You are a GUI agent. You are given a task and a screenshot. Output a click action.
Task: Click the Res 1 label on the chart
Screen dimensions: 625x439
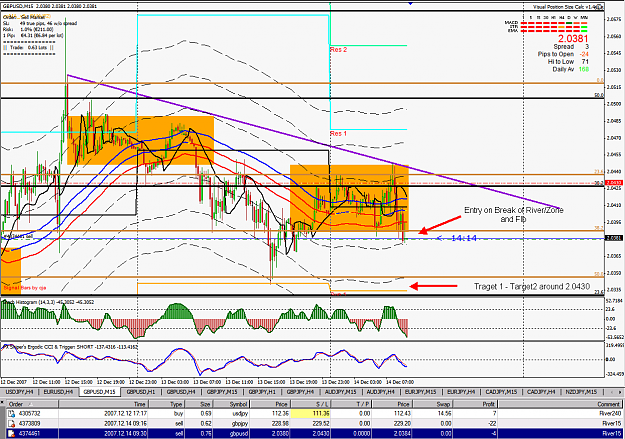point(338,133)
